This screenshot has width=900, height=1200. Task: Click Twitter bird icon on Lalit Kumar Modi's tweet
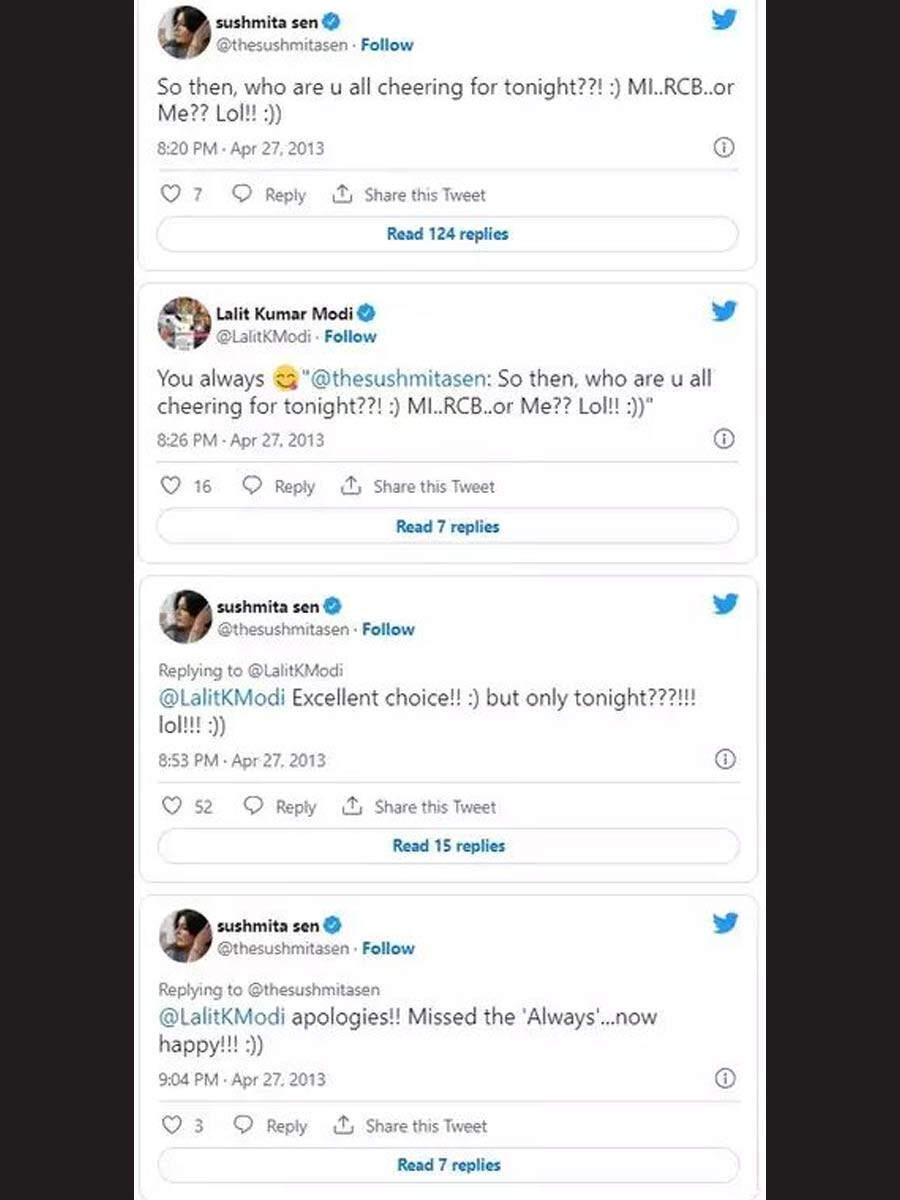click(x=725, y=311)
